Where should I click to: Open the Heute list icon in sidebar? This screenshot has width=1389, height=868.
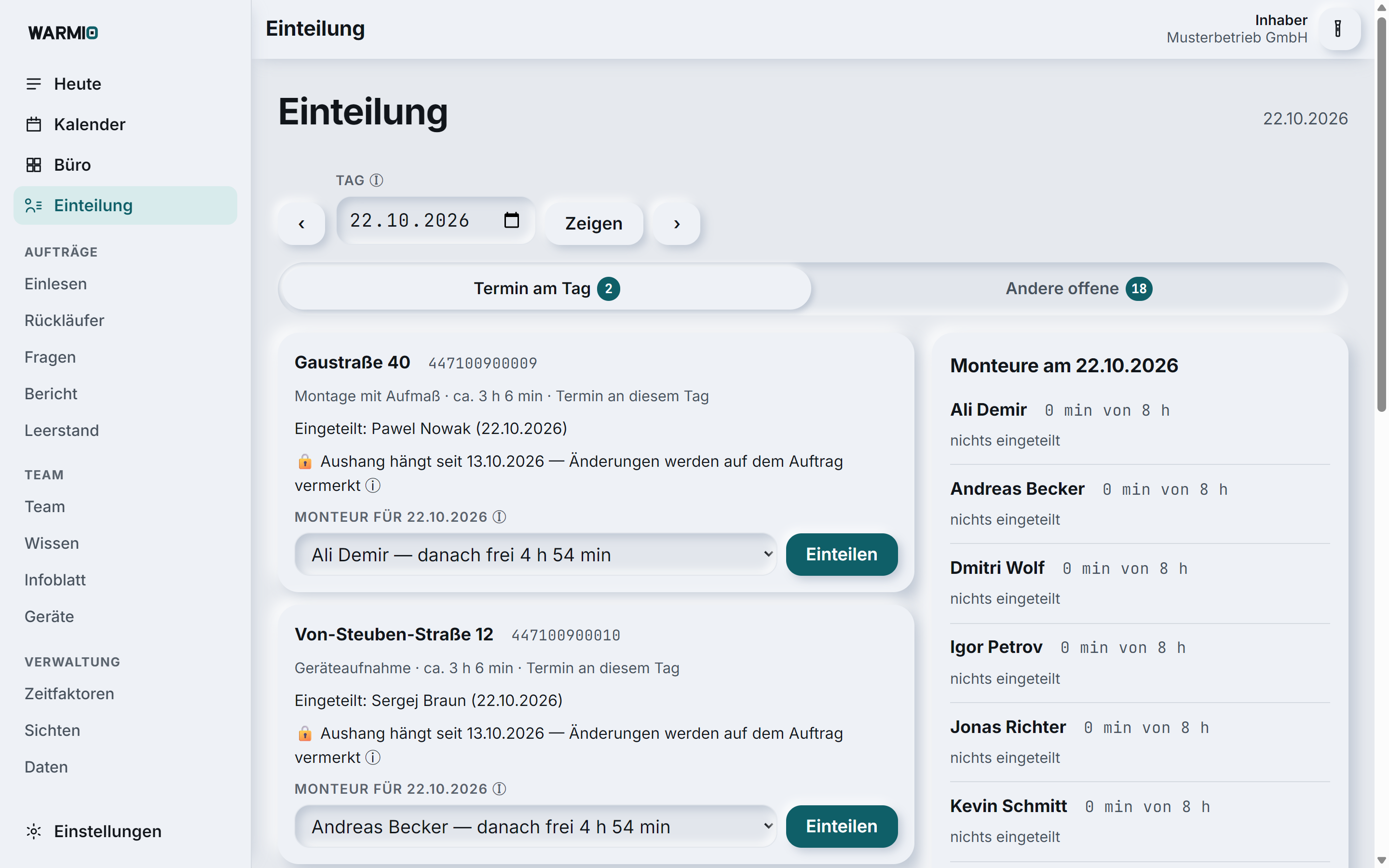click(x=34, y=84)
